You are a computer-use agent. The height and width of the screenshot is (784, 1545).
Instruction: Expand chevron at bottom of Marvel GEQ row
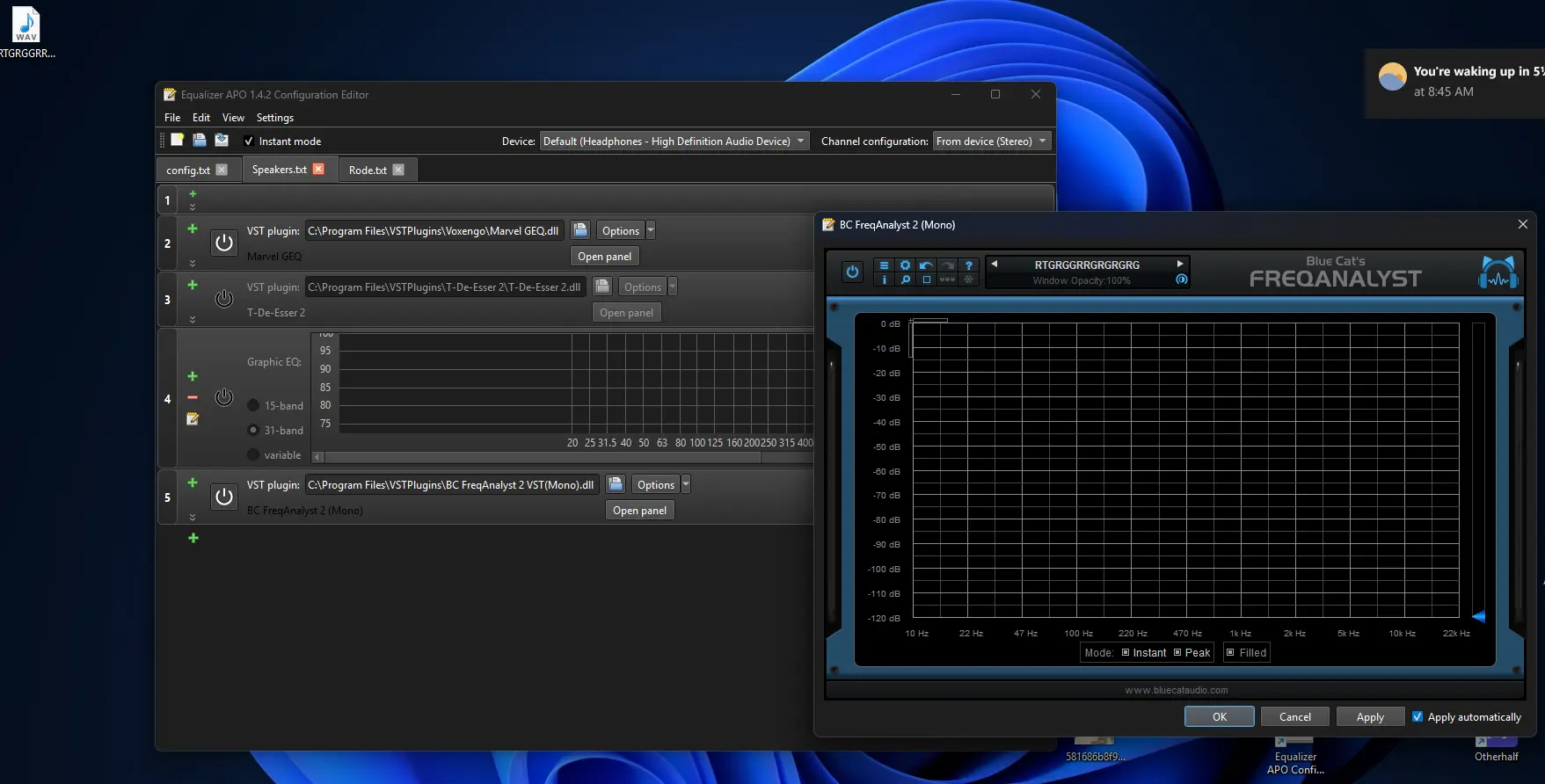pos(193,263)
